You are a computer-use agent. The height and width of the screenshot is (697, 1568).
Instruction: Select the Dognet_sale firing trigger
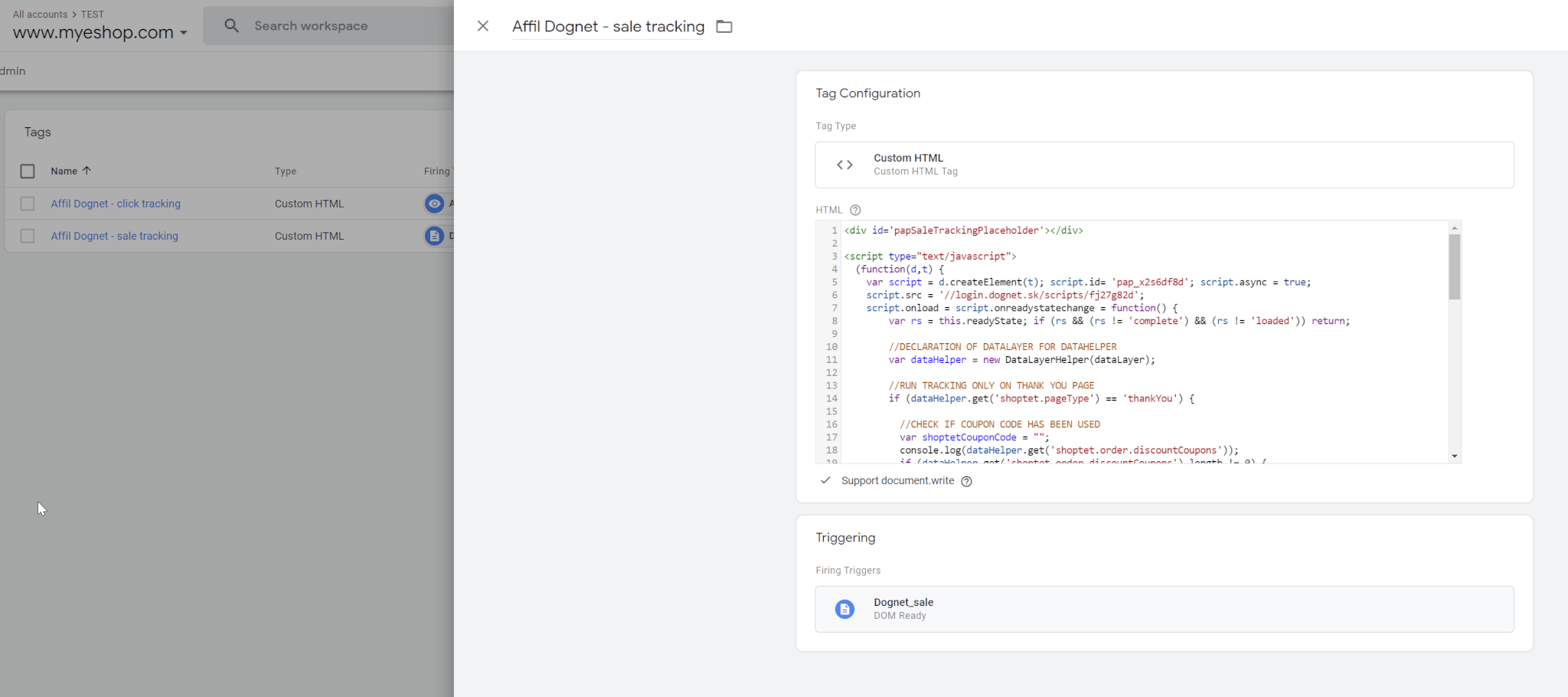click(x=1164, y=609)
